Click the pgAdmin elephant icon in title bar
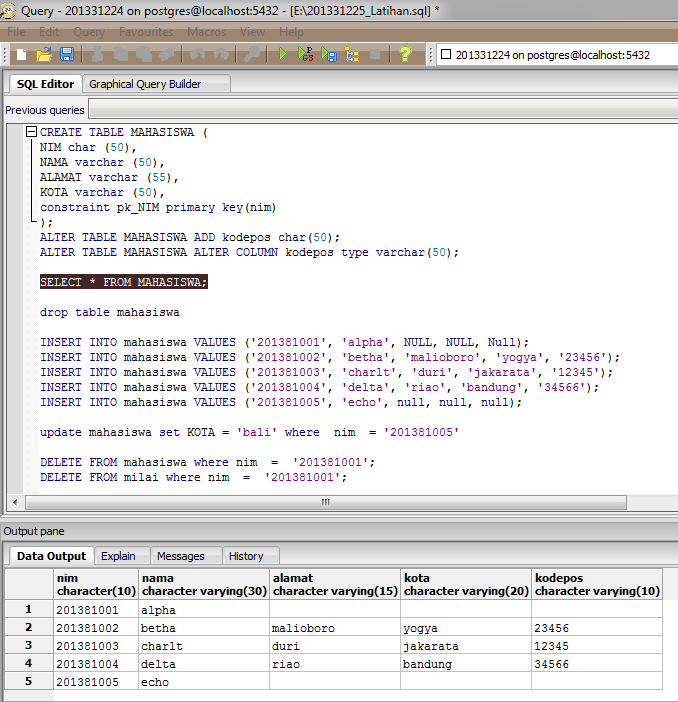The width and height of the screenshot is (678, 702). tap(8, 11)
